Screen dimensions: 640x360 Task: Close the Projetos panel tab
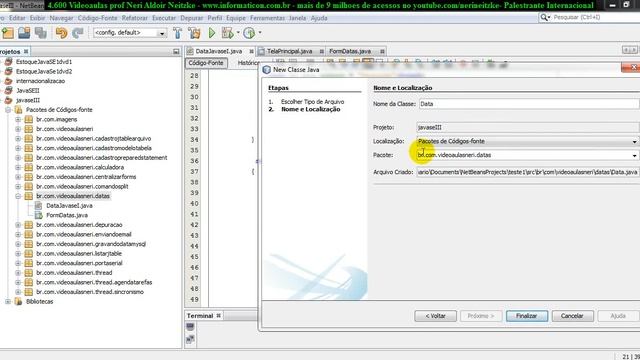tap(26, 51)
